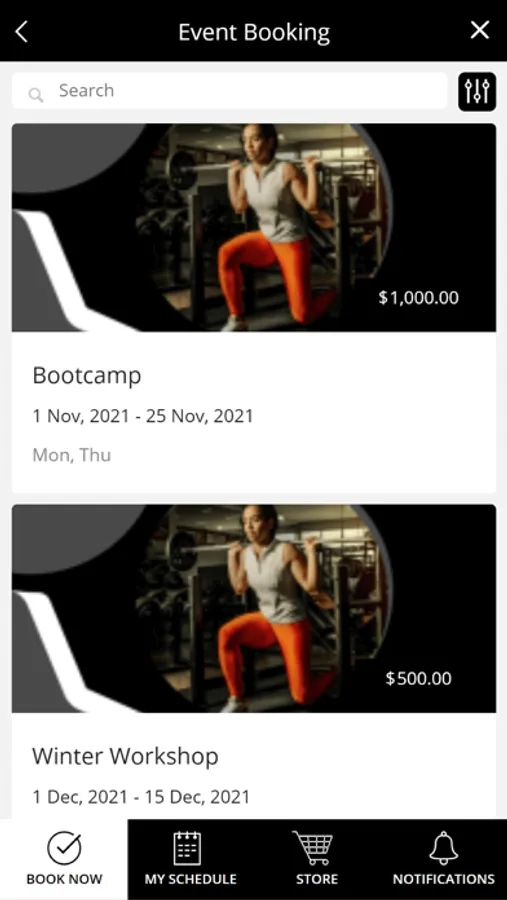Tap the Notifications bell icon
The width and height of the screenshot is (507, 900).
point(444,848)
